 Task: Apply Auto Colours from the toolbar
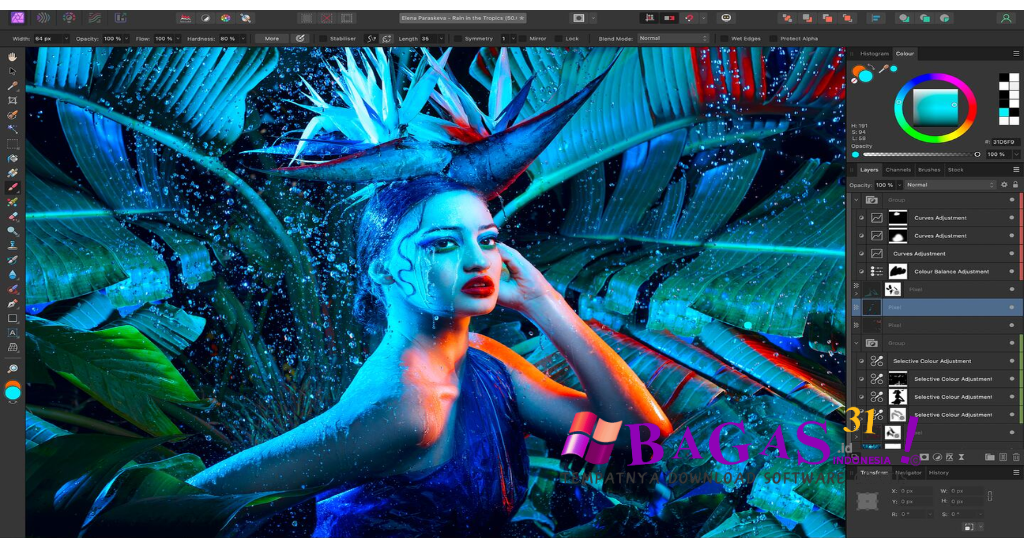coord(225,18)
